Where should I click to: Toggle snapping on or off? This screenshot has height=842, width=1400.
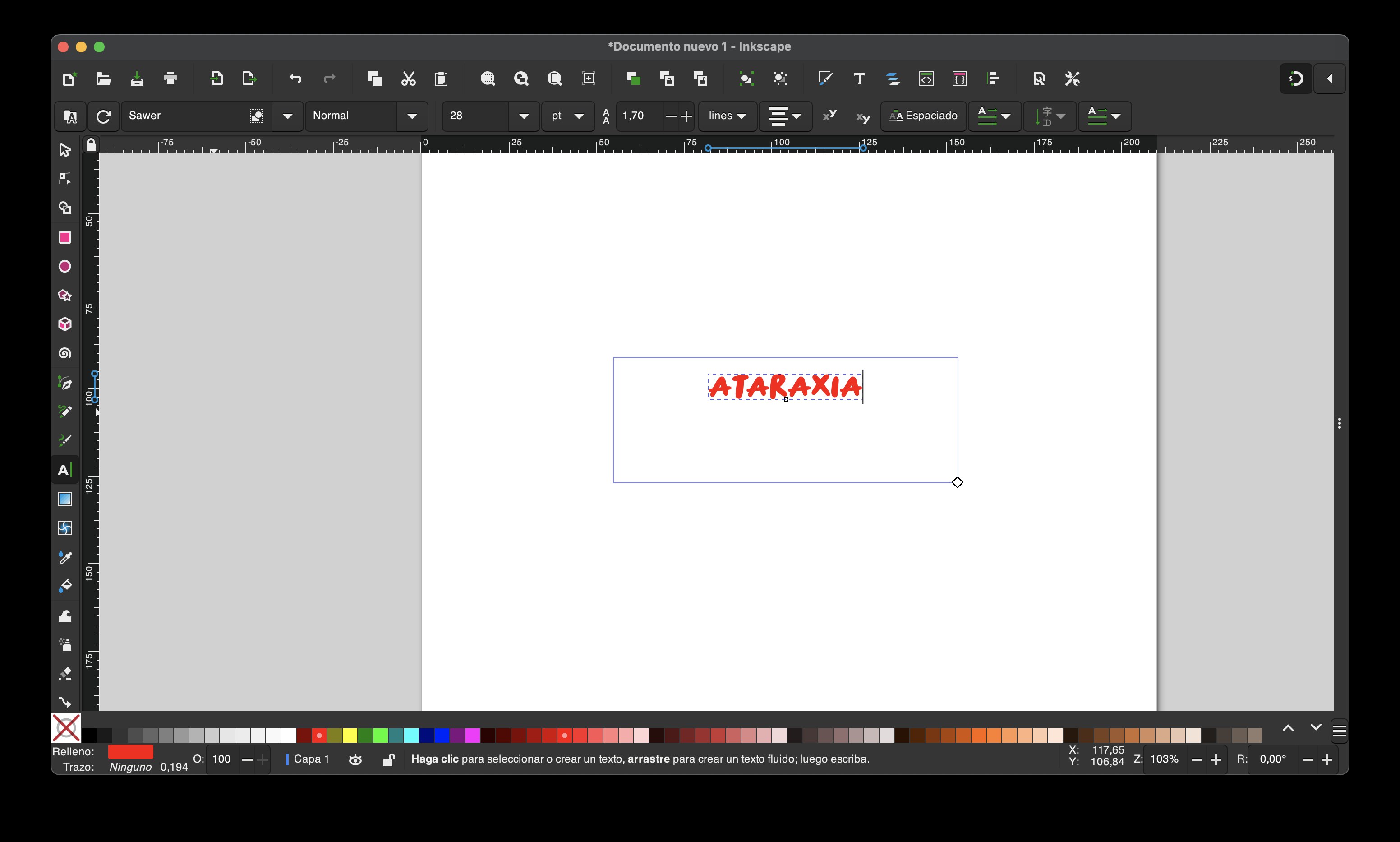coord(1296,79)
